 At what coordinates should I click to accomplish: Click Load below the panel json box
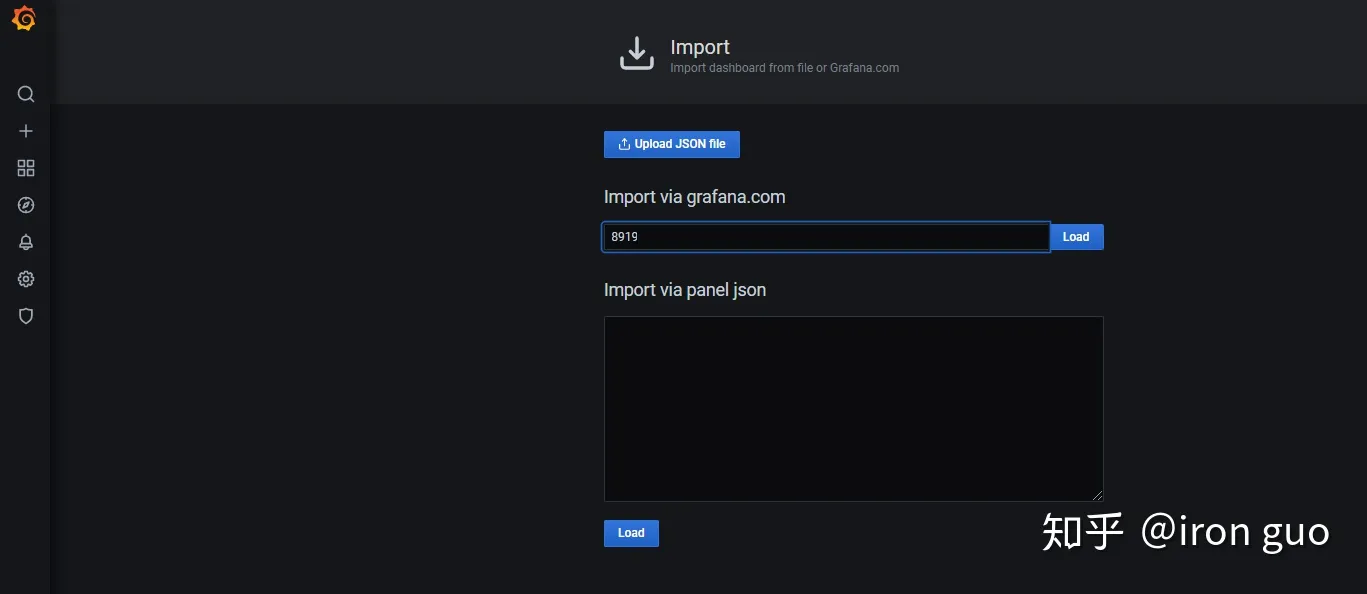(x=631, y=533)
